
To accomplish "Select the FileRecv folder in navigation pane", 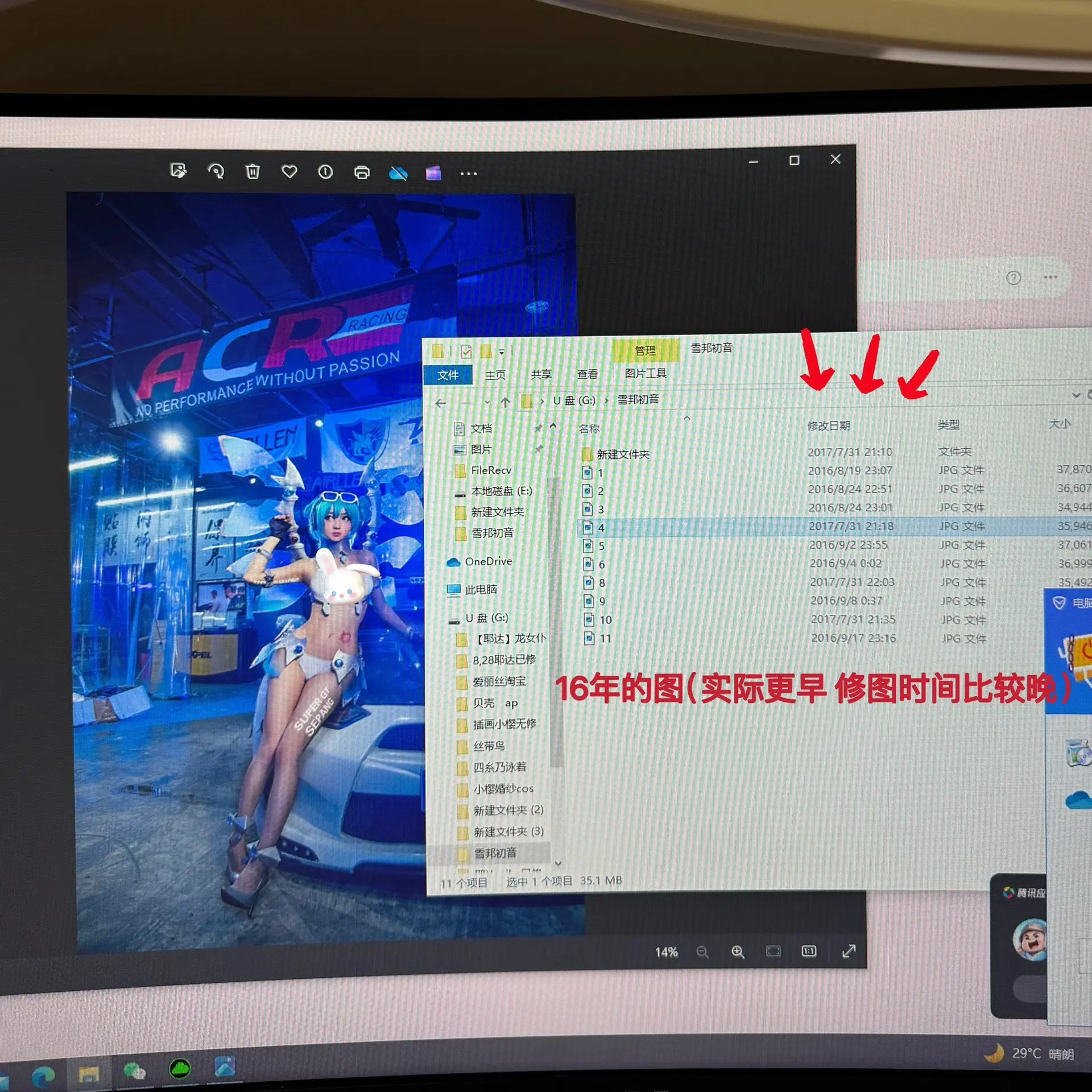I will point(490,471).
